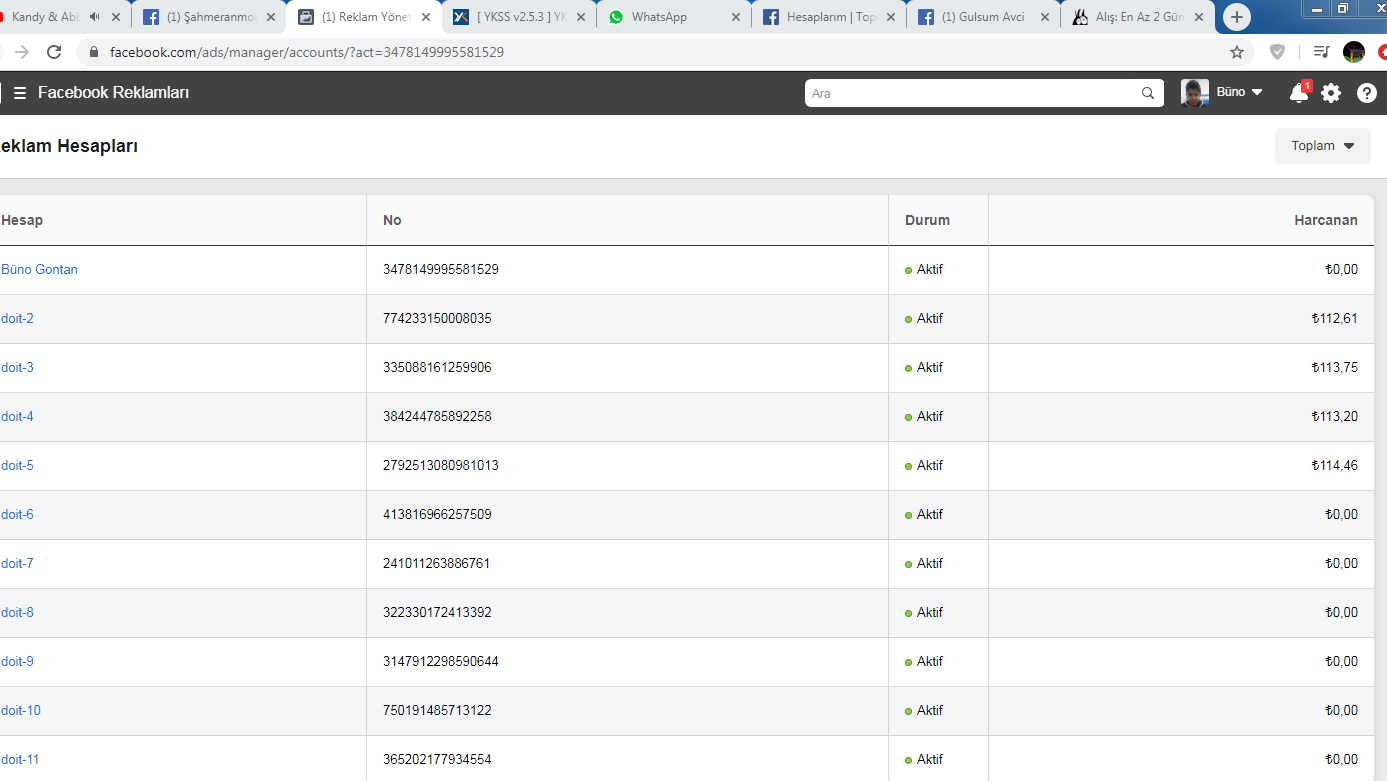Open the doit-5 account link
The height and width of the screenshot is (781, 1387).
(17, 466)
